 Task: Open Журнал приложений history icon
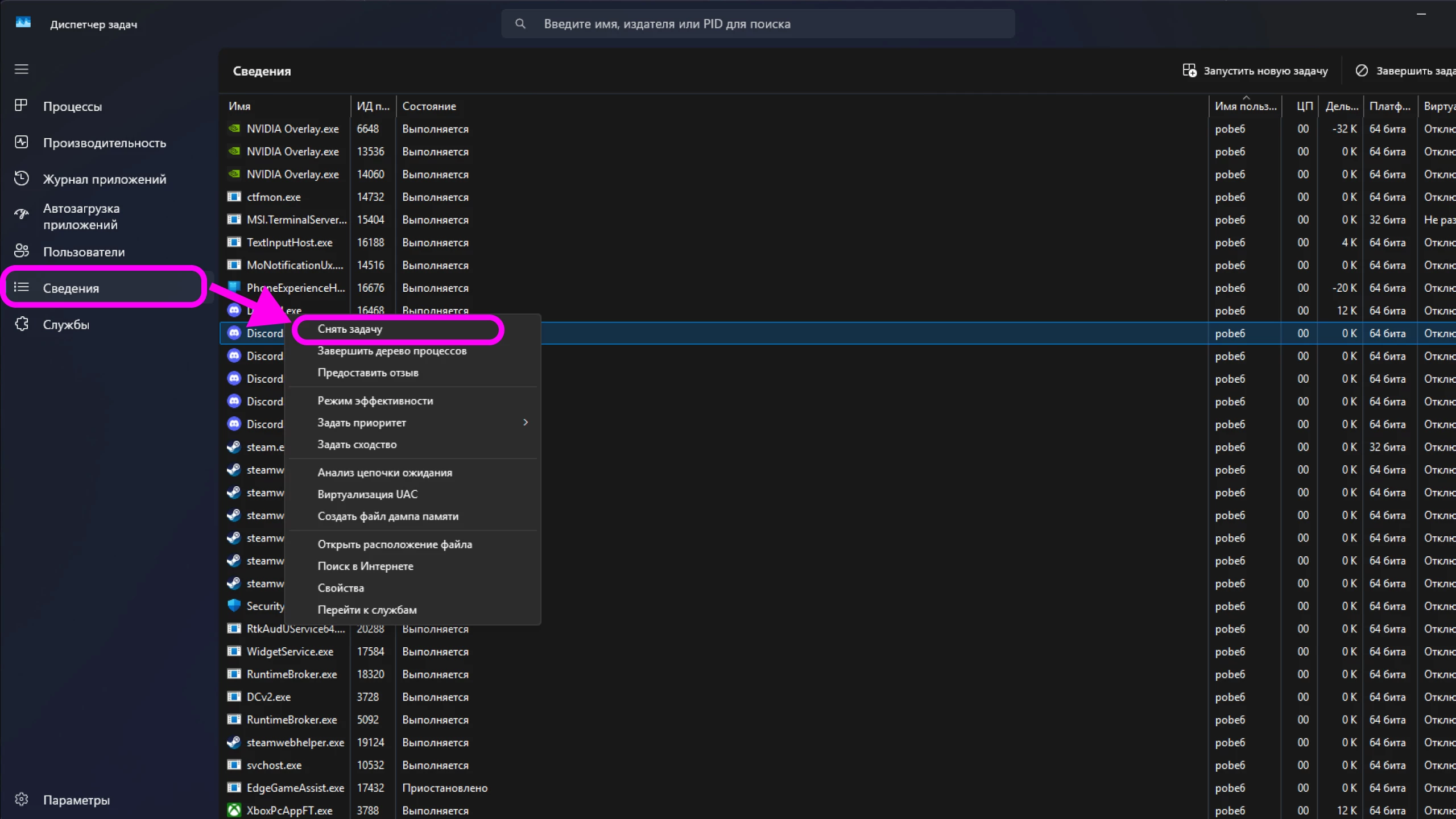click(x=22, y=179)
